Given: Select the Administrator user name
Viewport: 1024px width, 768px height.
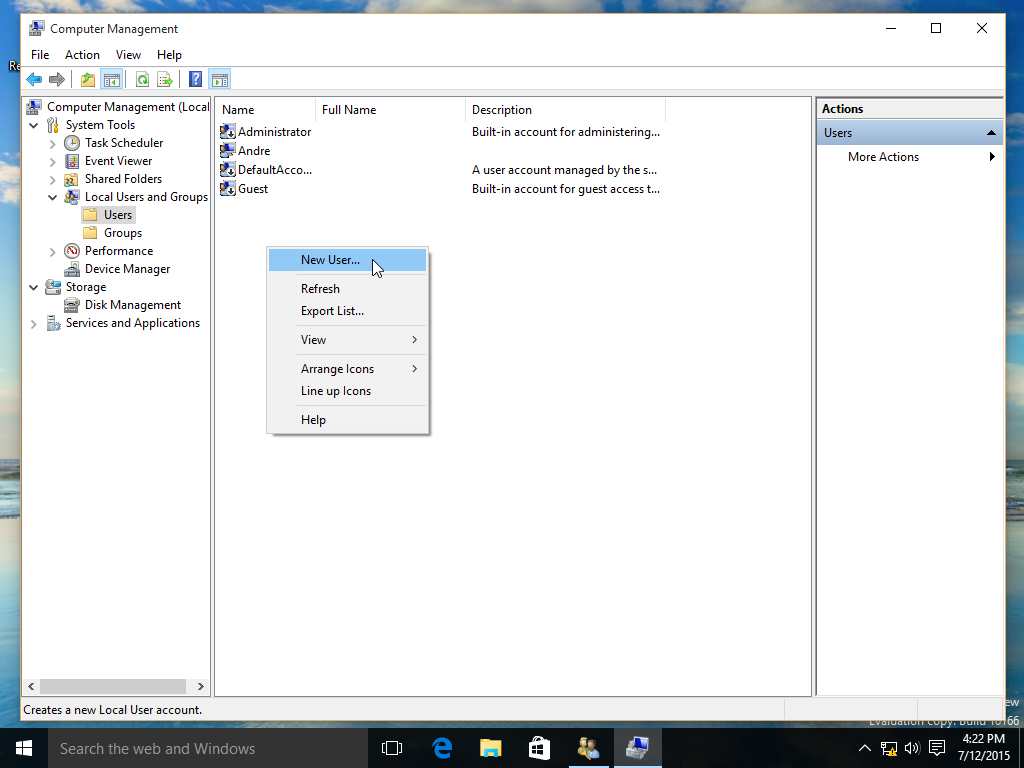Looking at the screenshot, I should pos(274,132).
